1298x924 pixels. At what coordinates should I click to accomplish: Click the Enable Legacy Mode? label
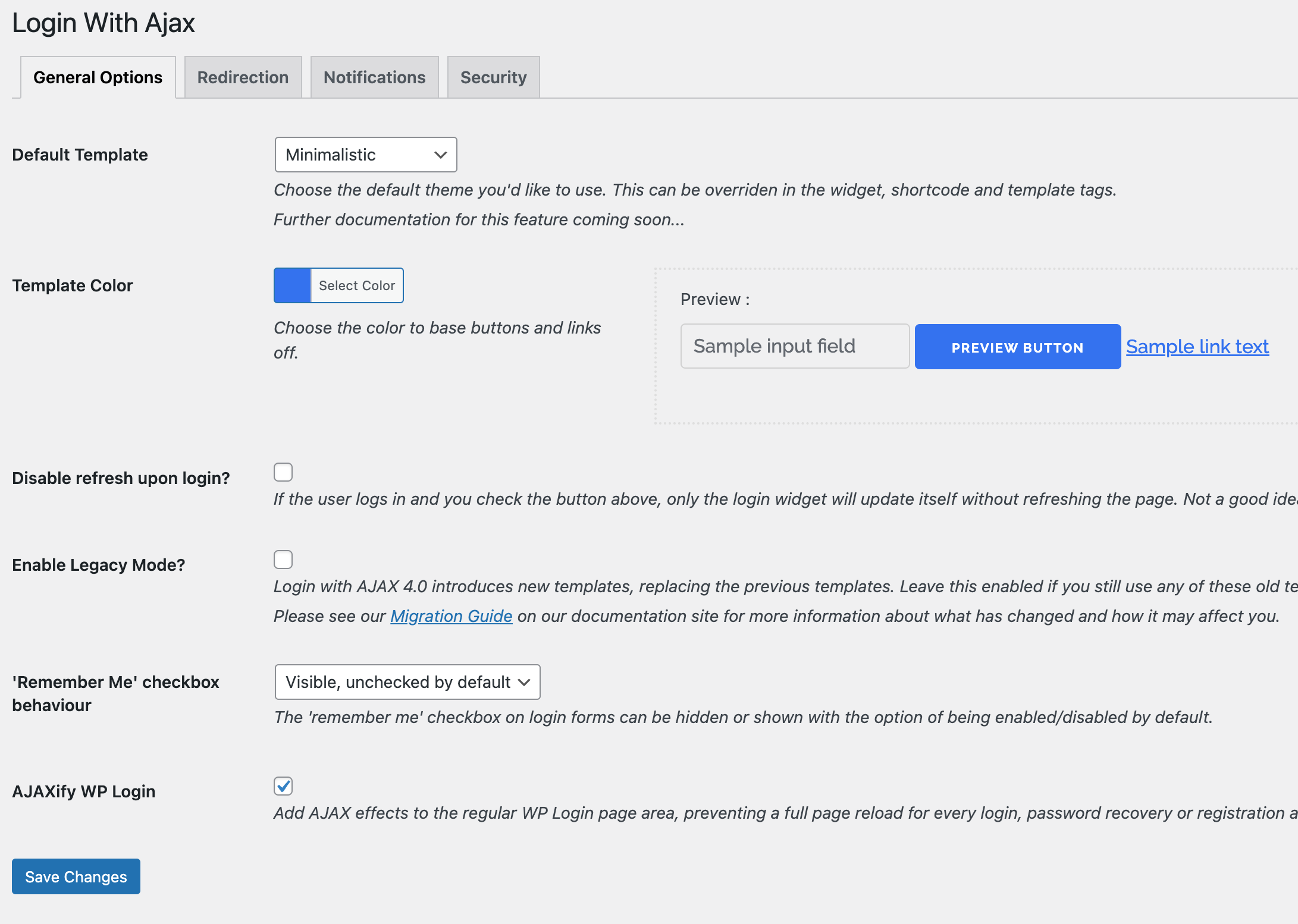(x=99, y=565)
